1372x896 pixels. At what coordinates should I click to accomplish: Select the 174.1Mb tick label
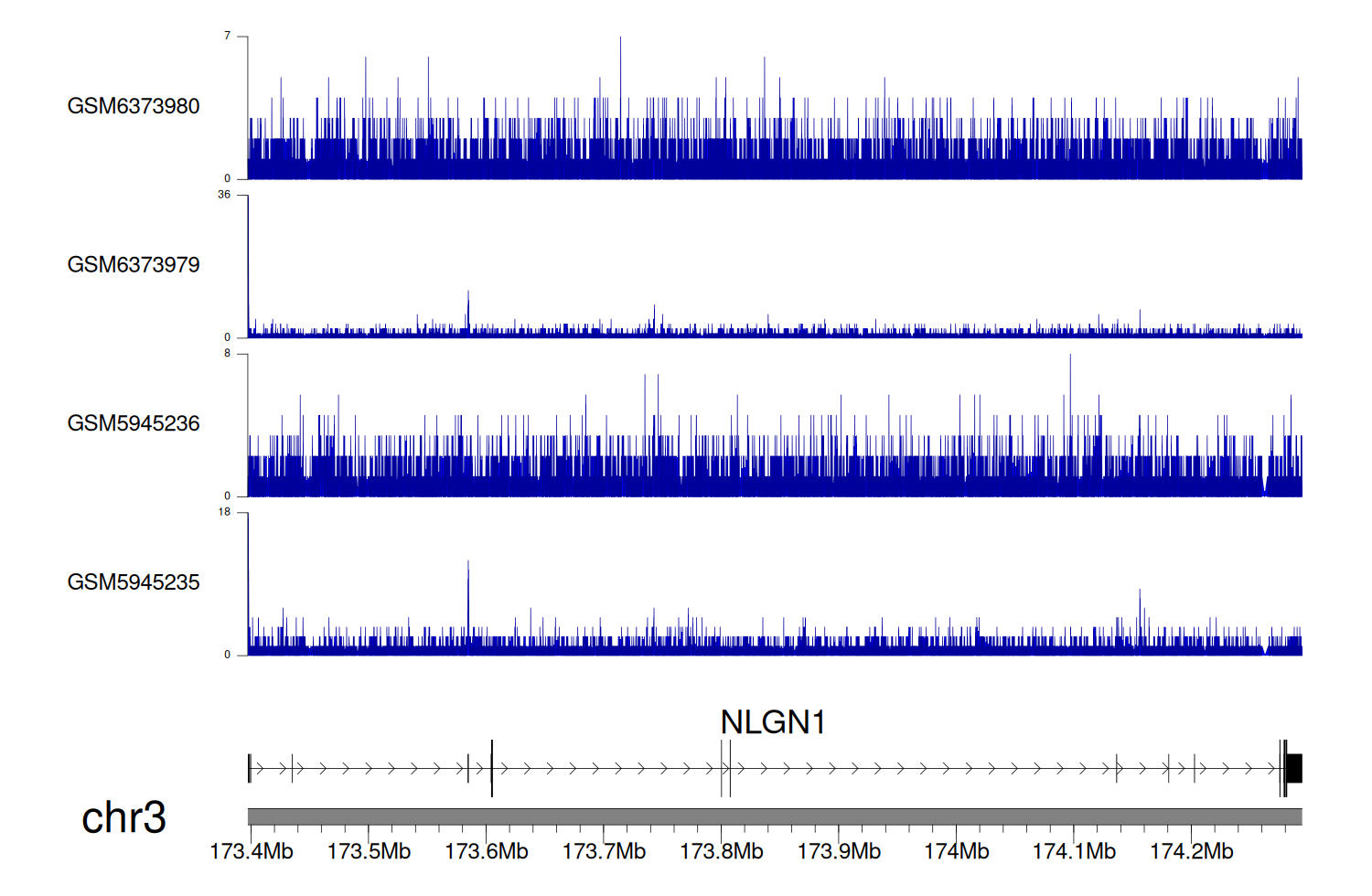1074,851
